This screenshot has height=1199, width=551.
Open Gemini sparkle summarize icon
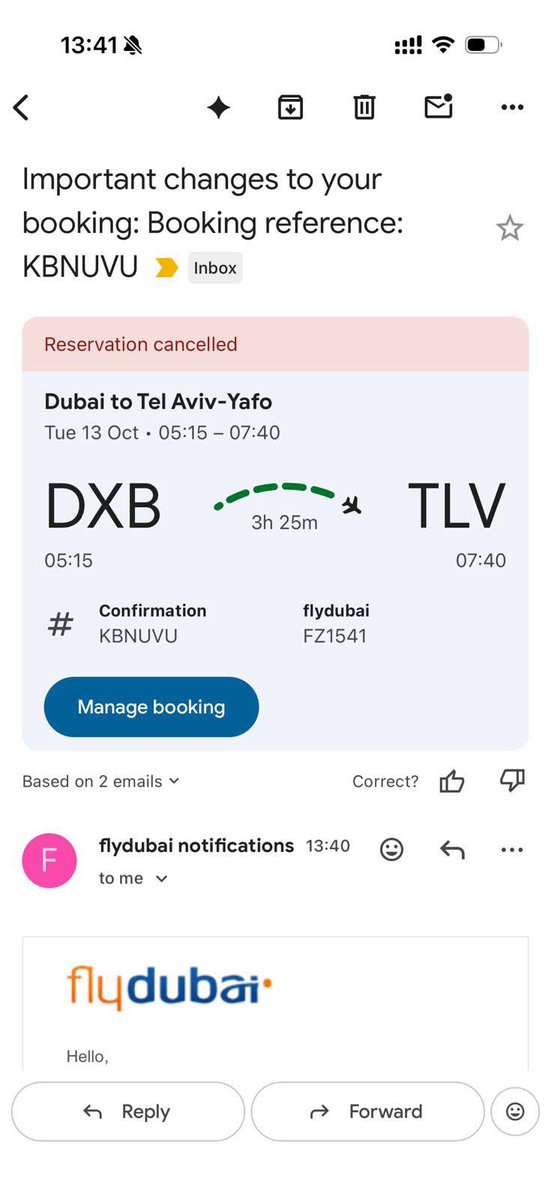(x=219, y=108)
